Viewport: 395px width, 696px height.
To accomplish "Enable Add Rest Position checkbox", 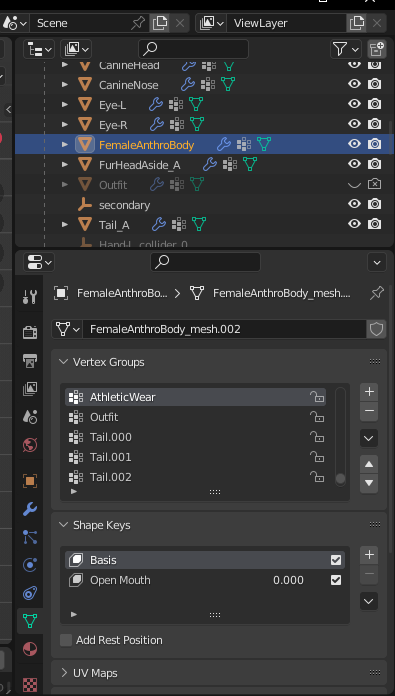I will click(x=66, y=640).
